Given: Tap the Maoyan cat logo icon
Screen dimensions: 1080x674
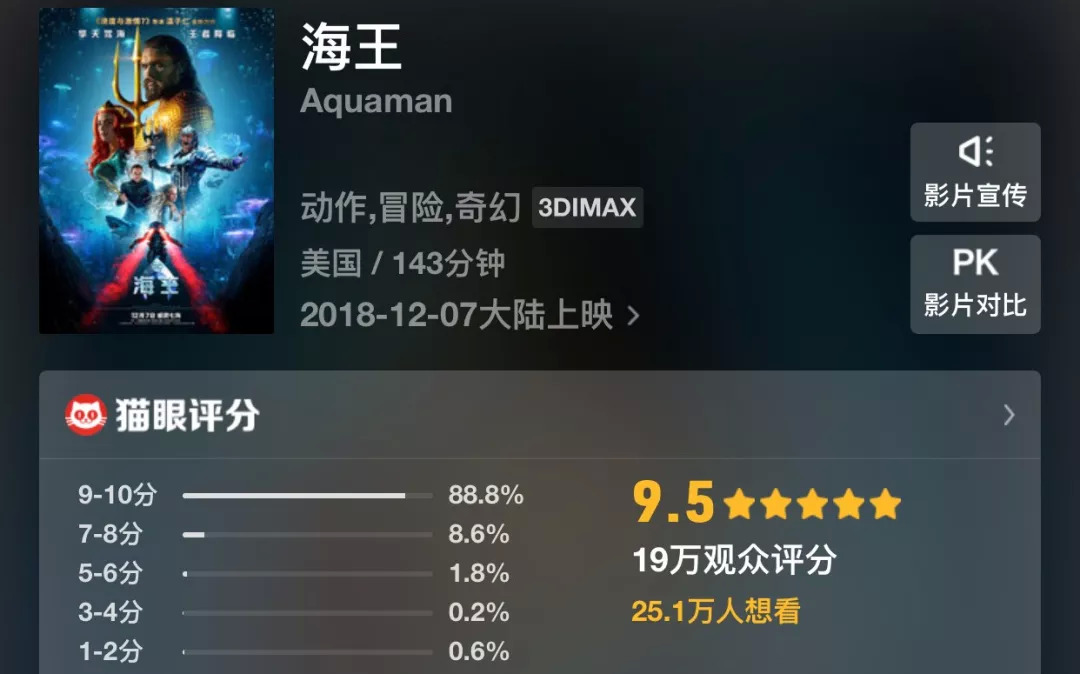Looking at the screenshot, I should point(86,415).
